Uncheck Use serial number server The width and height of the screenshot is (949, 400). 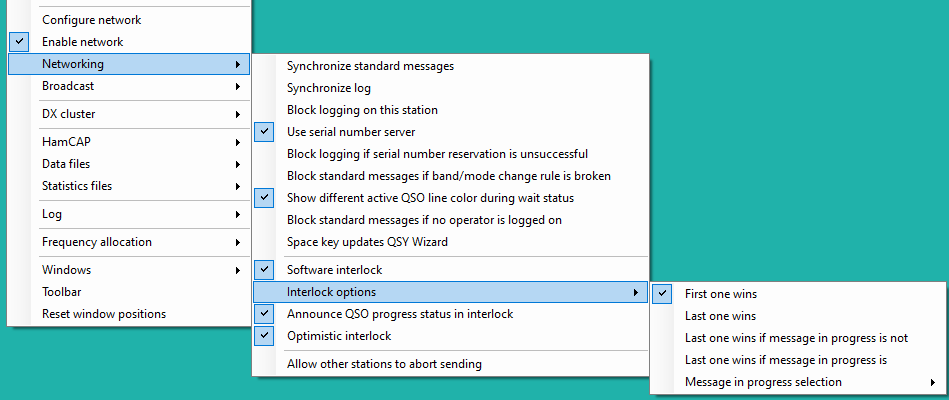450,132
